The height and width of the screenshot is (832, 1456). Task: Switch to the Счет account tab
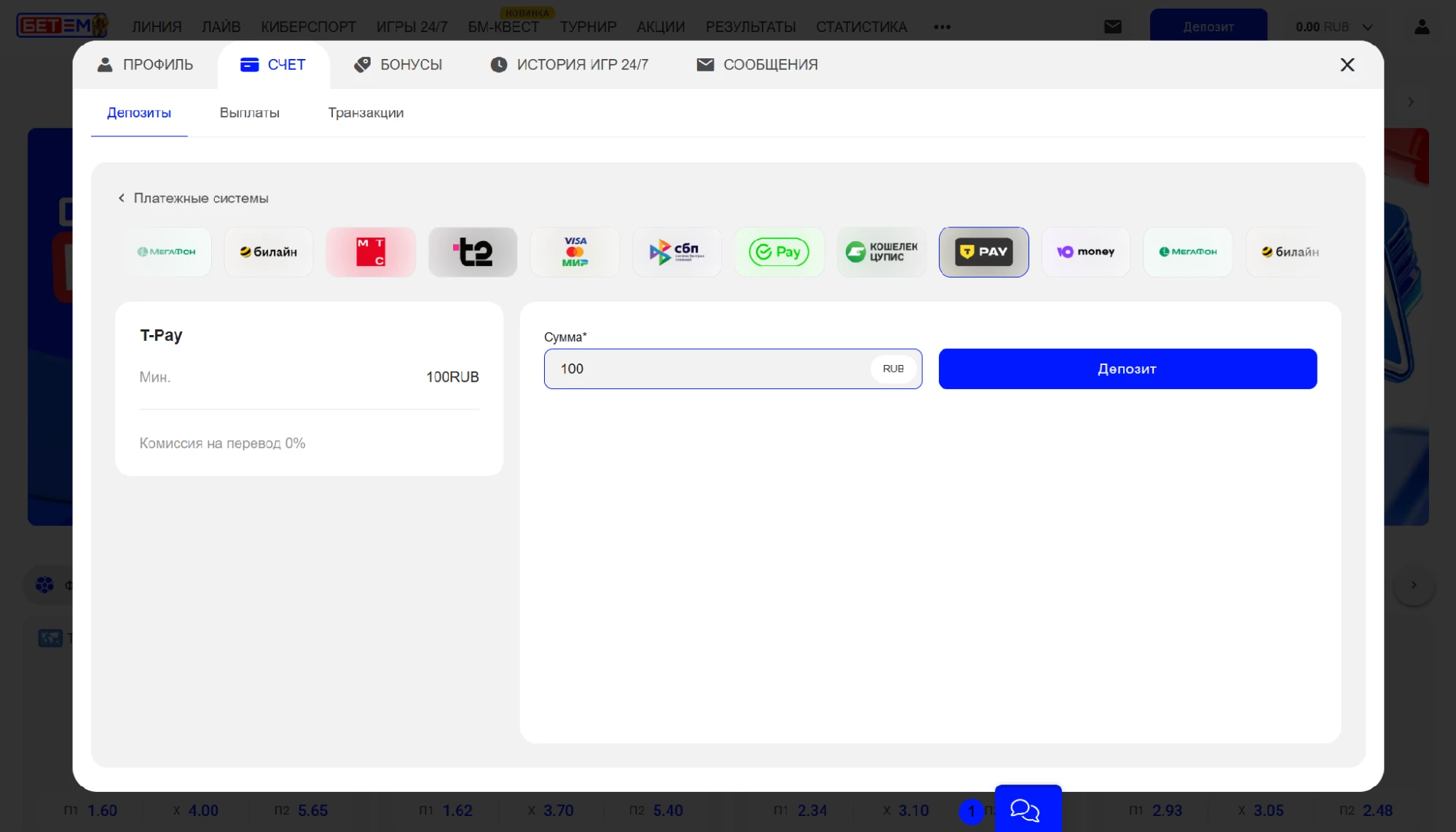(273, 65)
